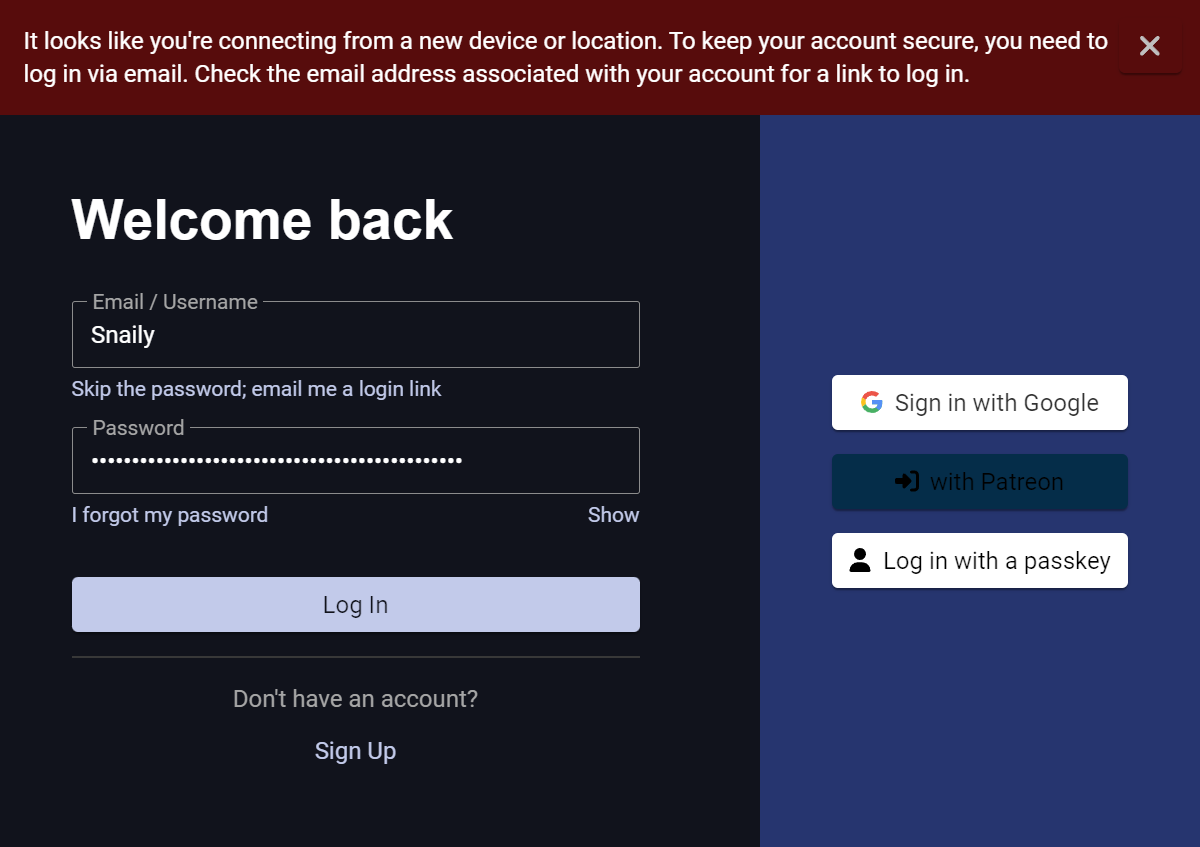
Task: Click the Patreon login arrow icon
Action: click(907, 482)
